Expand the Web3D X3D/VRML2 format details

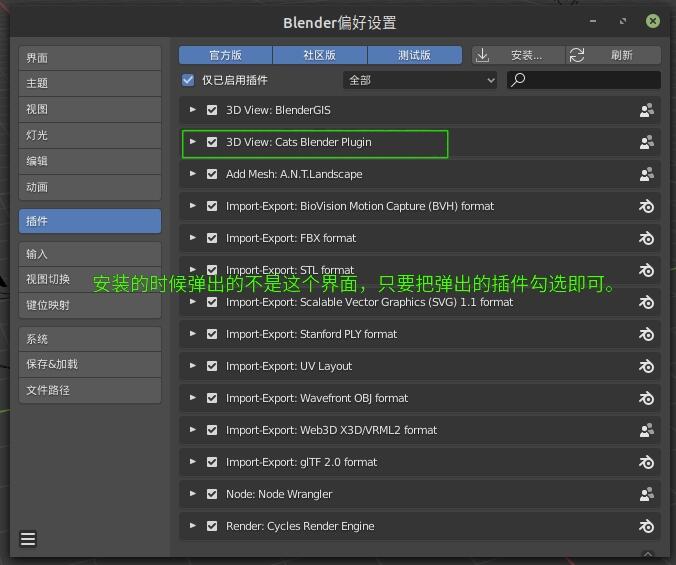point(193,430)
